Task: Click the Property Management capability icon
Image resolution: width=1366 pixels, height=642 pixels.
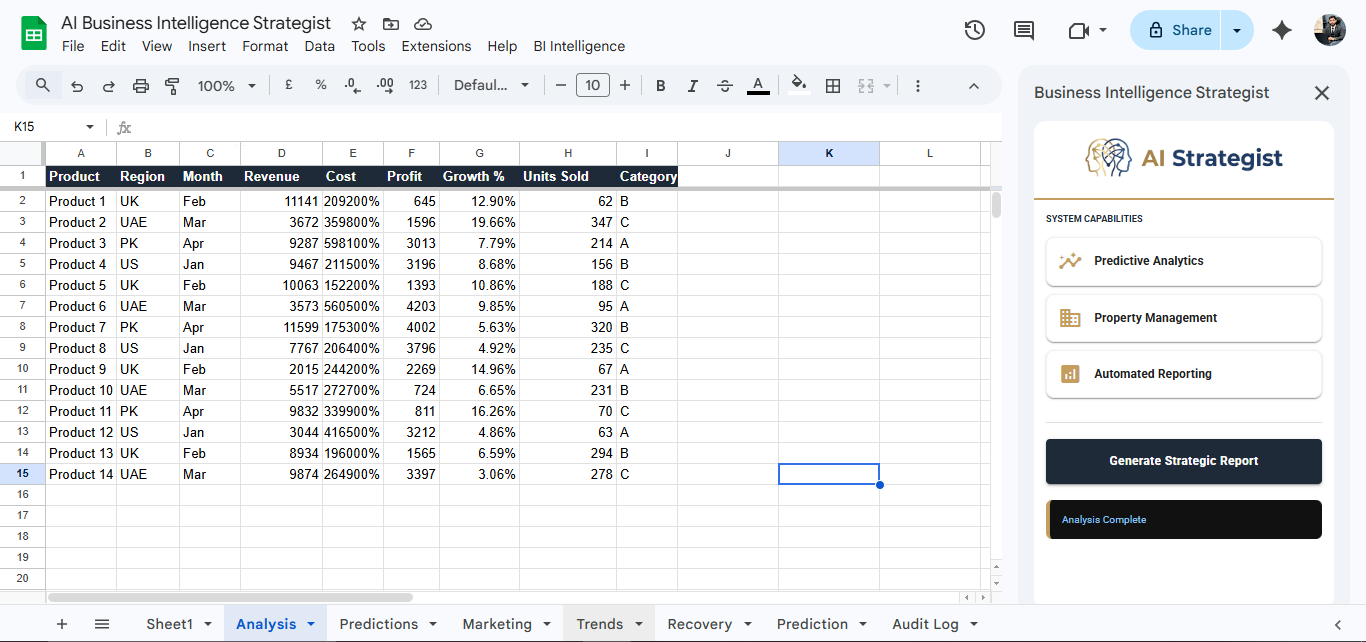Action: [1069, 318]
